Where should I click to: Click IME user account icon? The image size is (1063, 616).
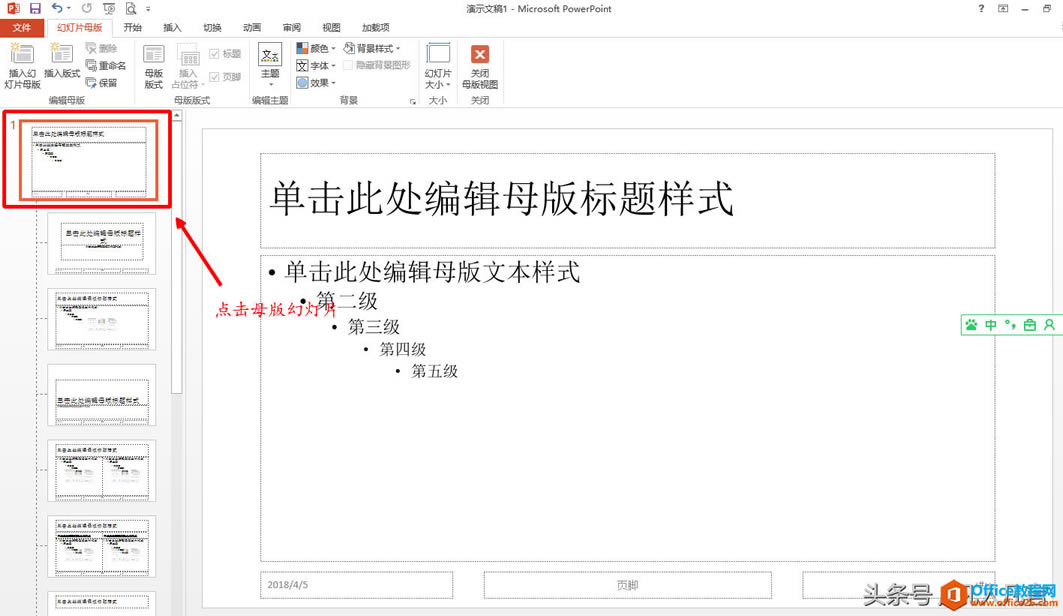point(1049,325)
